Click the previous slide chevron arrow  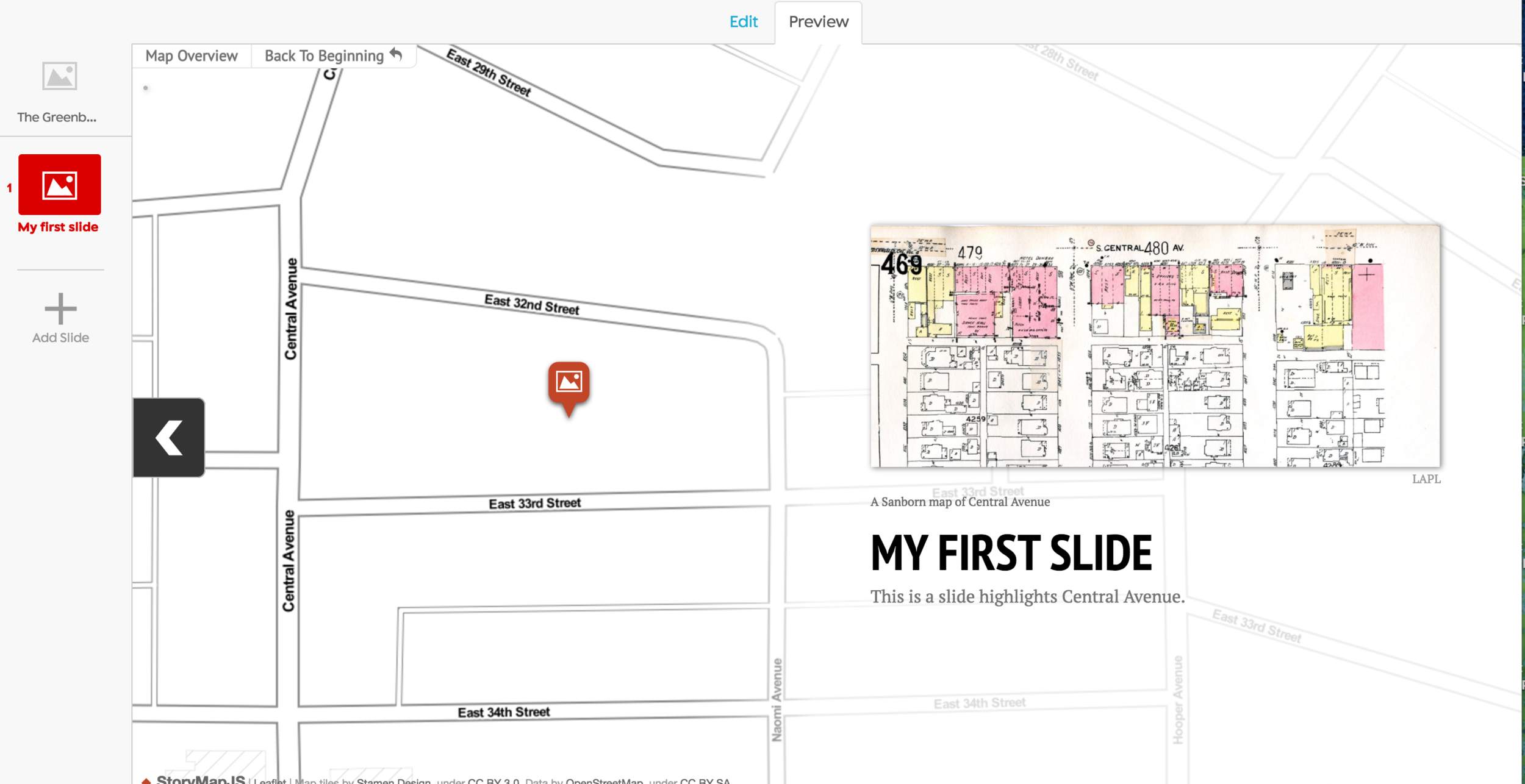(x=169, y=437)
